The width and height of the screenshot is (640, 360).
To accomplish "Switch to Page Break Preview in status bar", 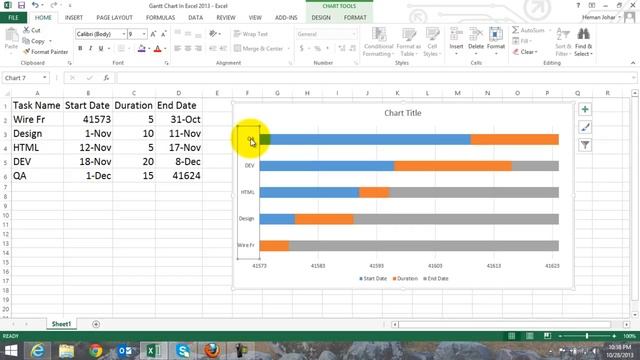I will click(x=547, y=336).
